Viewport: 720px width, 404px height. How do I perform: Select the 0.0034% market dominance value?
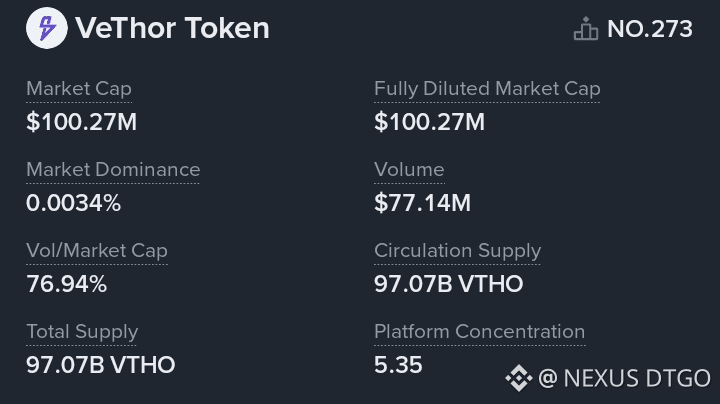coord(73,203)
